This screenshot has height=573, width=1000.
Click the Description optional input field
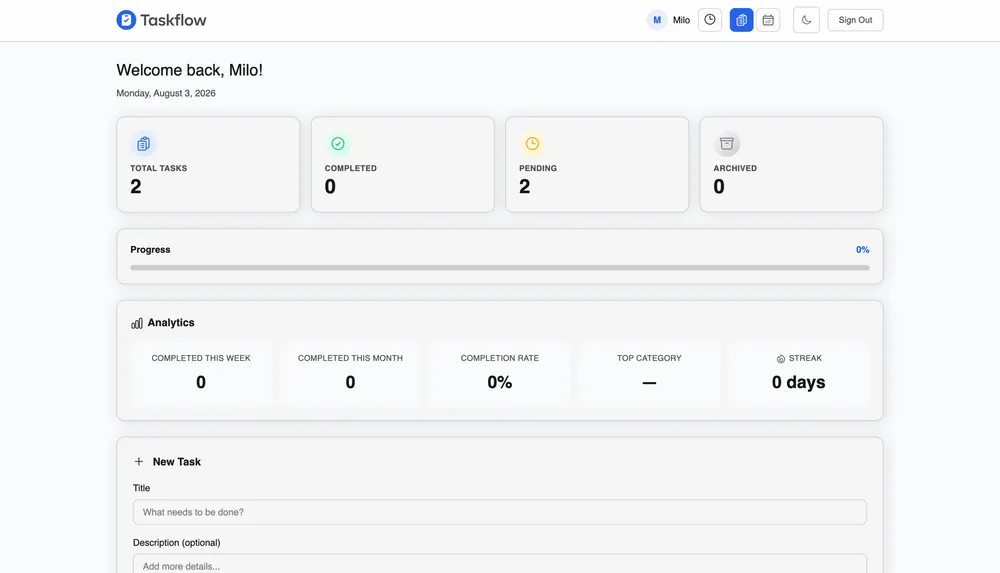coord(499,564)
